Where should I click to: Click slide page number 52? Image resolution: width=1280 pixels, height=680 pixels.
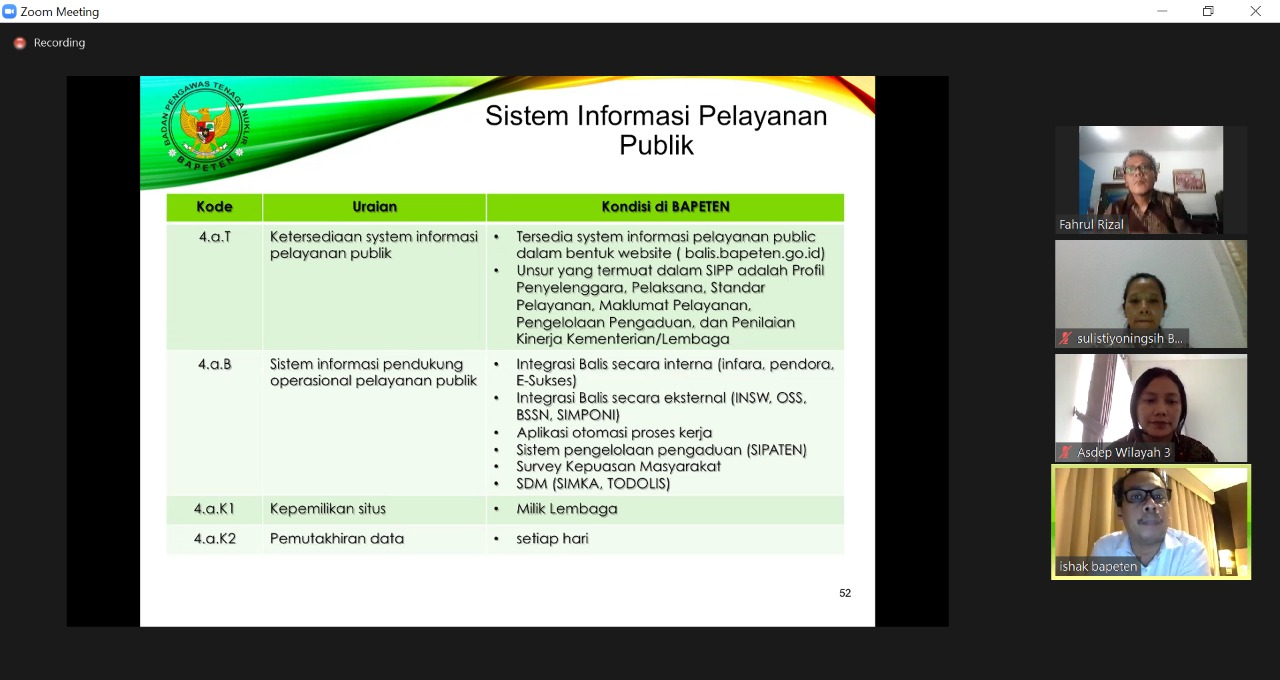click(845, 593)
